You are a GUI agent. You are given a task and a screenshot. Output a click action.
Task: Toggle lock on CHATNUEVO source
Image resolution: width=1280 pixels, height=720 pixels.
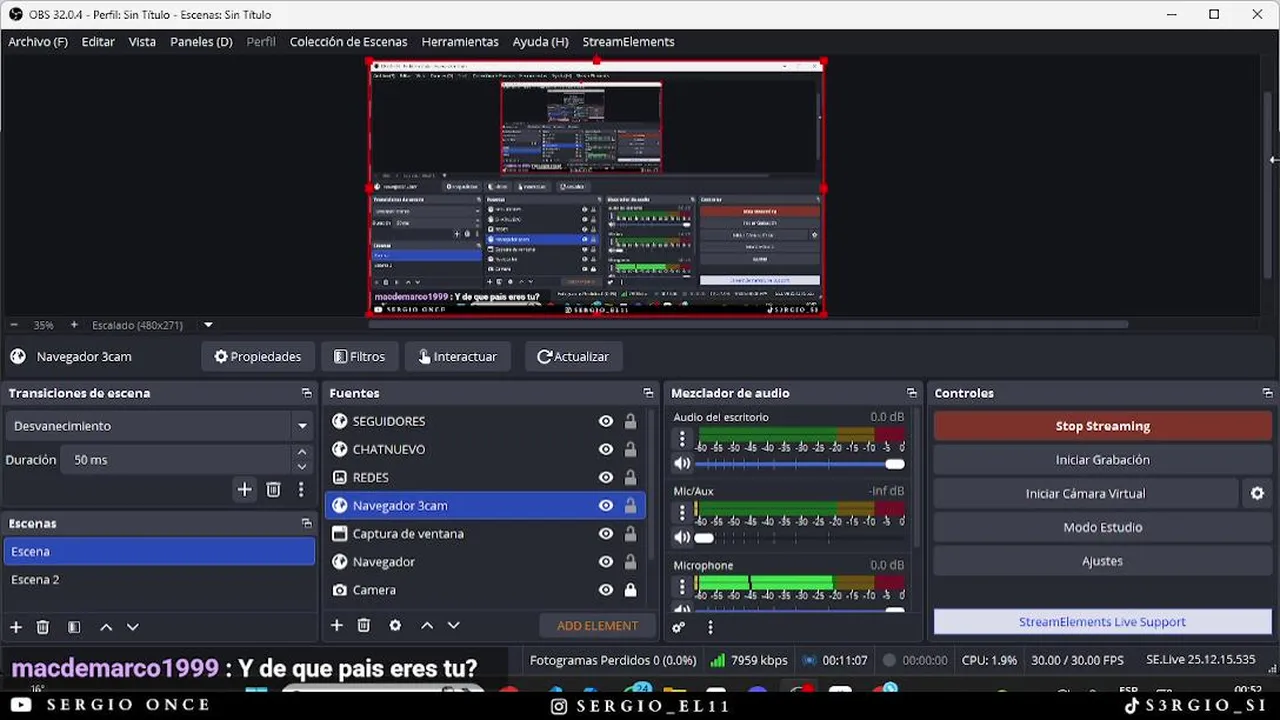(x=630, y=450)
